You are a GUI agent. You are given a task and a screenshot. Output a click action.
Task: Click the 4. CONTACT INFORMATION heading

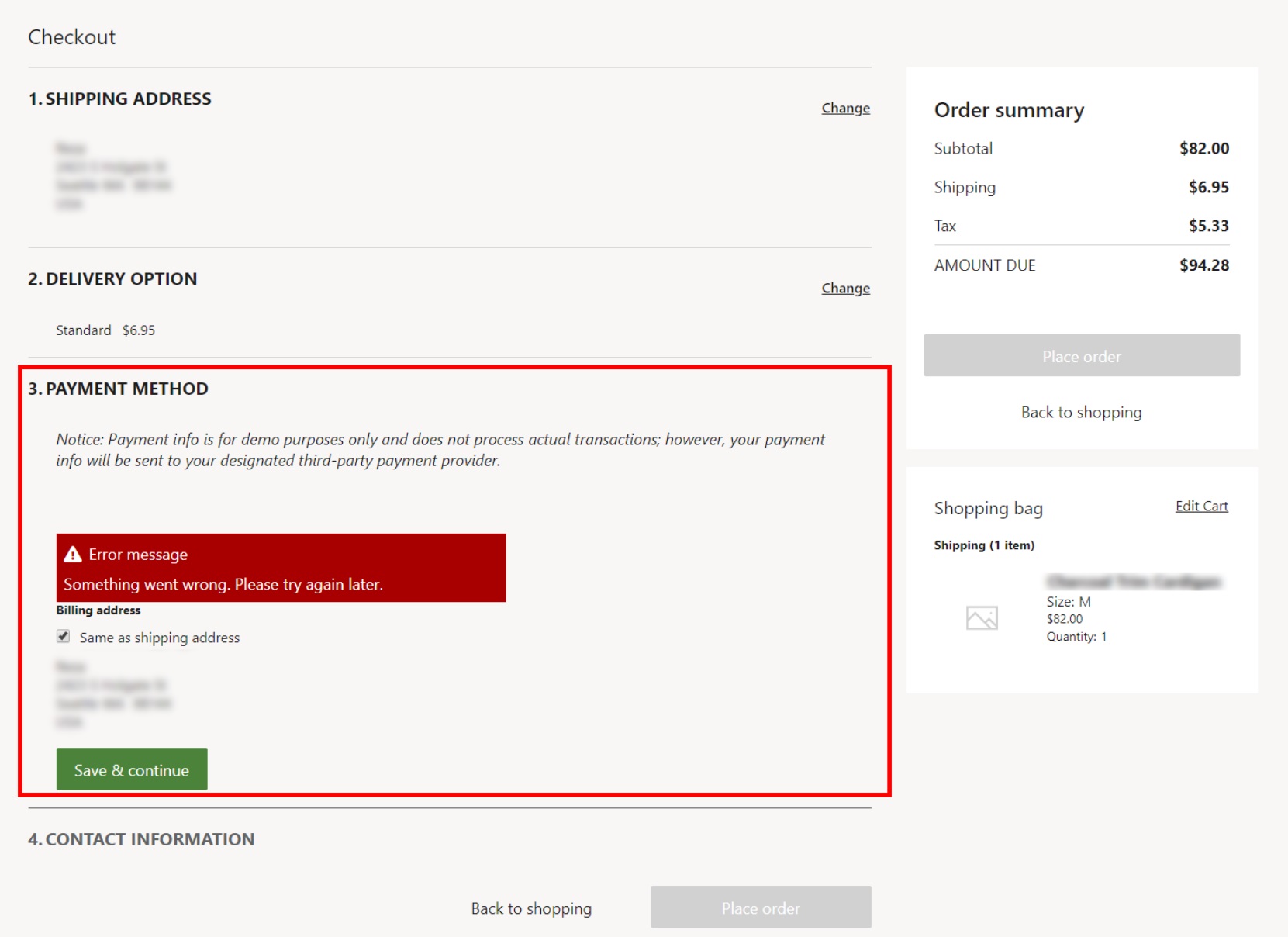click(141, 839)
